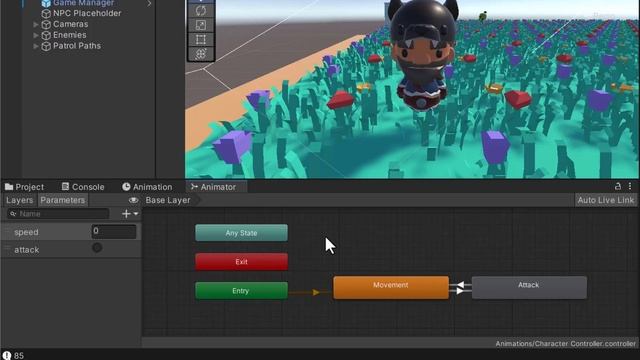Select Enemies in hierarchy
The width and height of the screenshot is (640, 360).
(70, 36)
